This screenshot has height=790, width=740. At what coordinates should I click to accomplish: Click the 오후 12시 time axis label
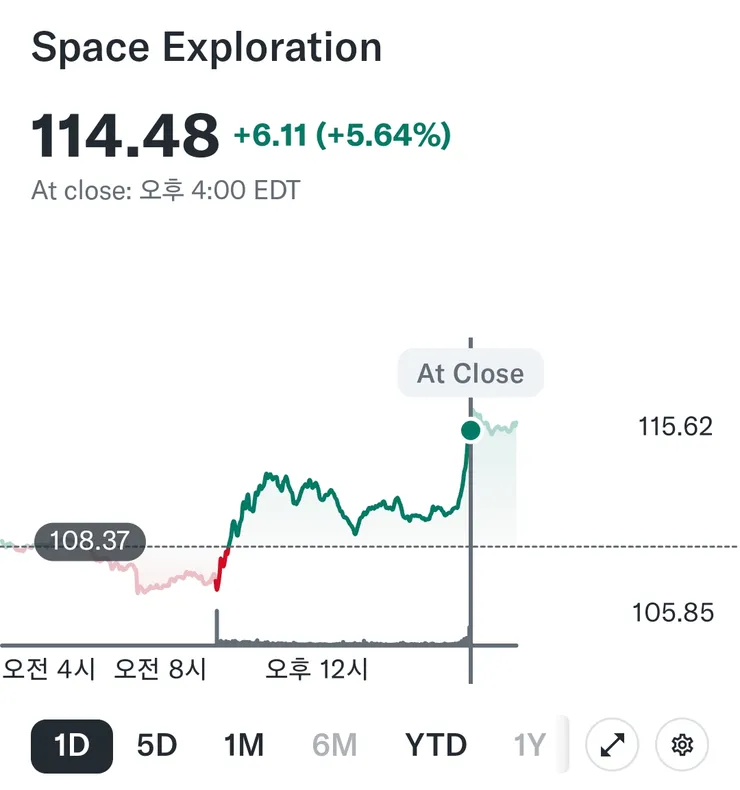[317, 669]
